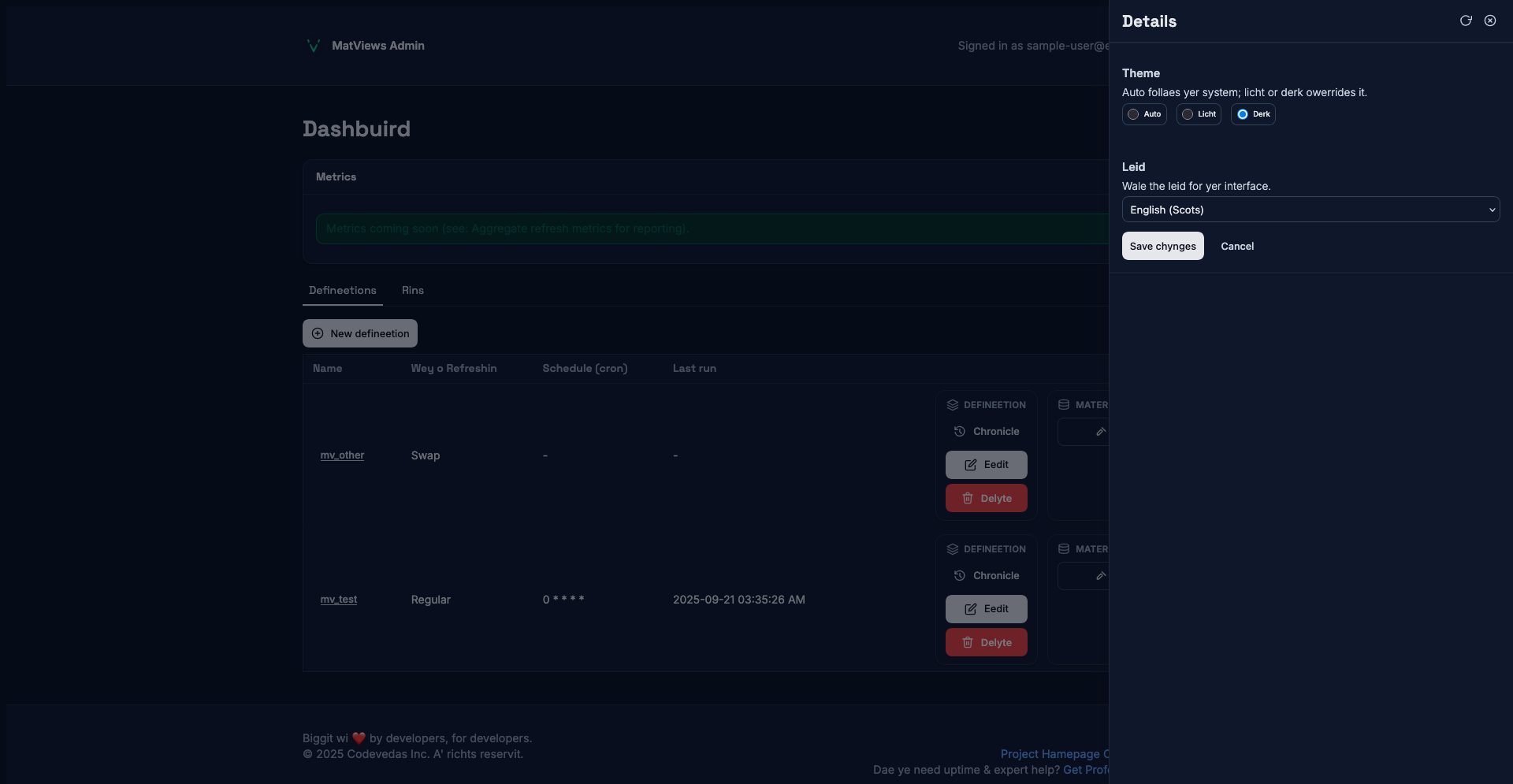Click the Delyte trash button for mv_test
The height and width of the screenshot is (784, 1513).
(986, 643)
